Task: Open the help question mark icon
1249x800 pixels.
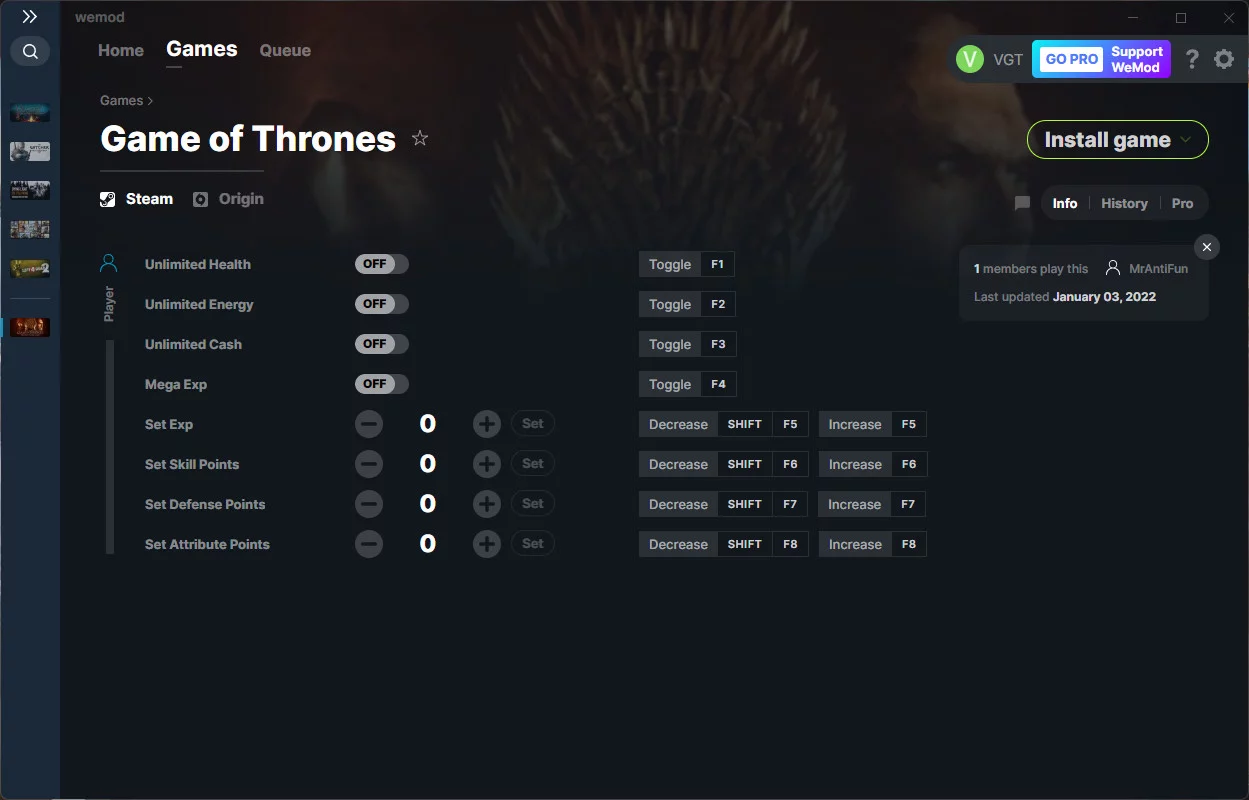Action: [1192, 59]
